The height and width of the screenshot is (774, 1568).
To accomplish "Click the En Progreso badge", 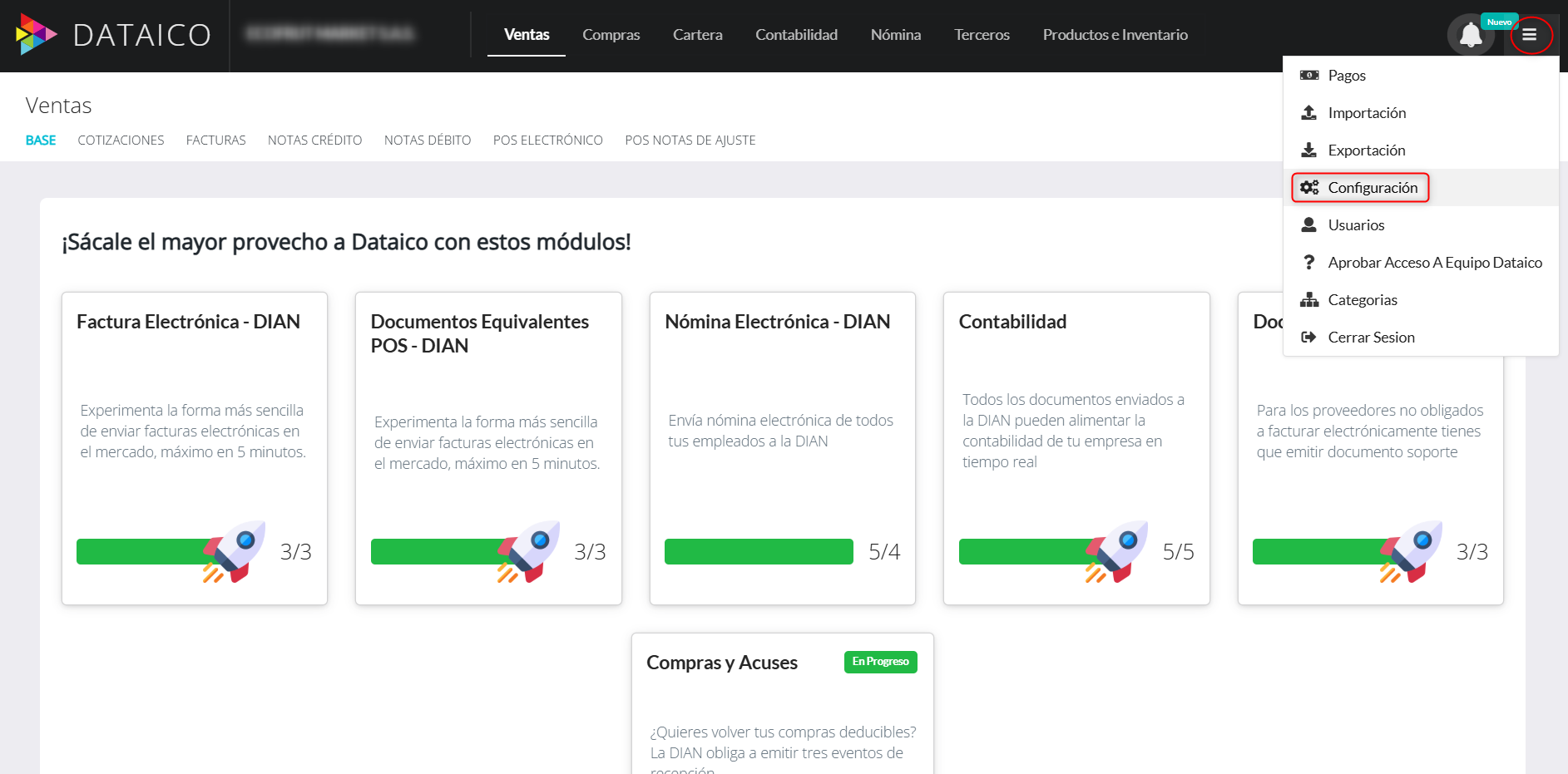I will click(880, 662).
